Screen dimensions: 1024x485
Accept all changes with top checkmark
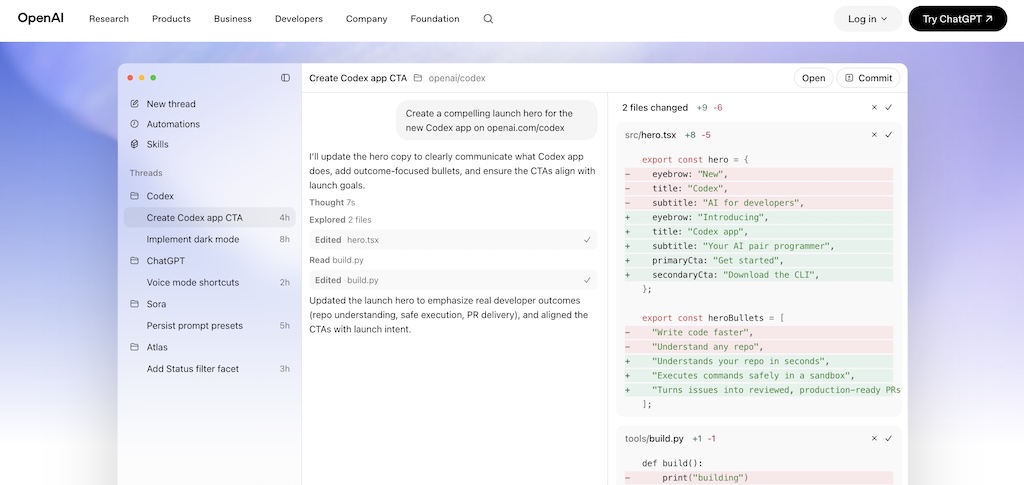coord(889,108)
